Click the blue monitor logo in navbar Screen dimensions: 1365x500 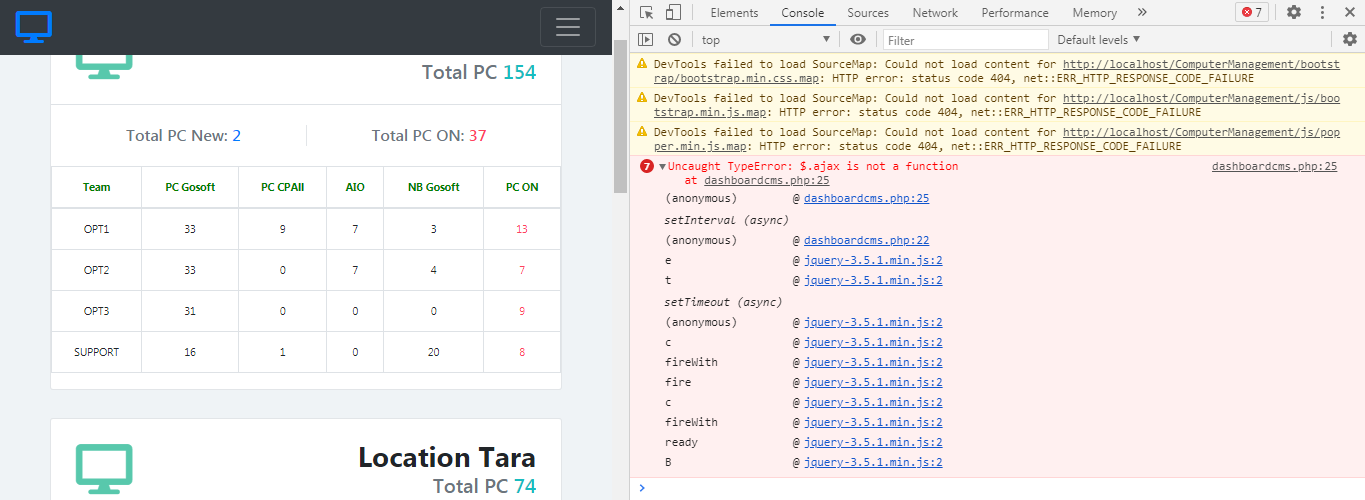pos(33,26)
